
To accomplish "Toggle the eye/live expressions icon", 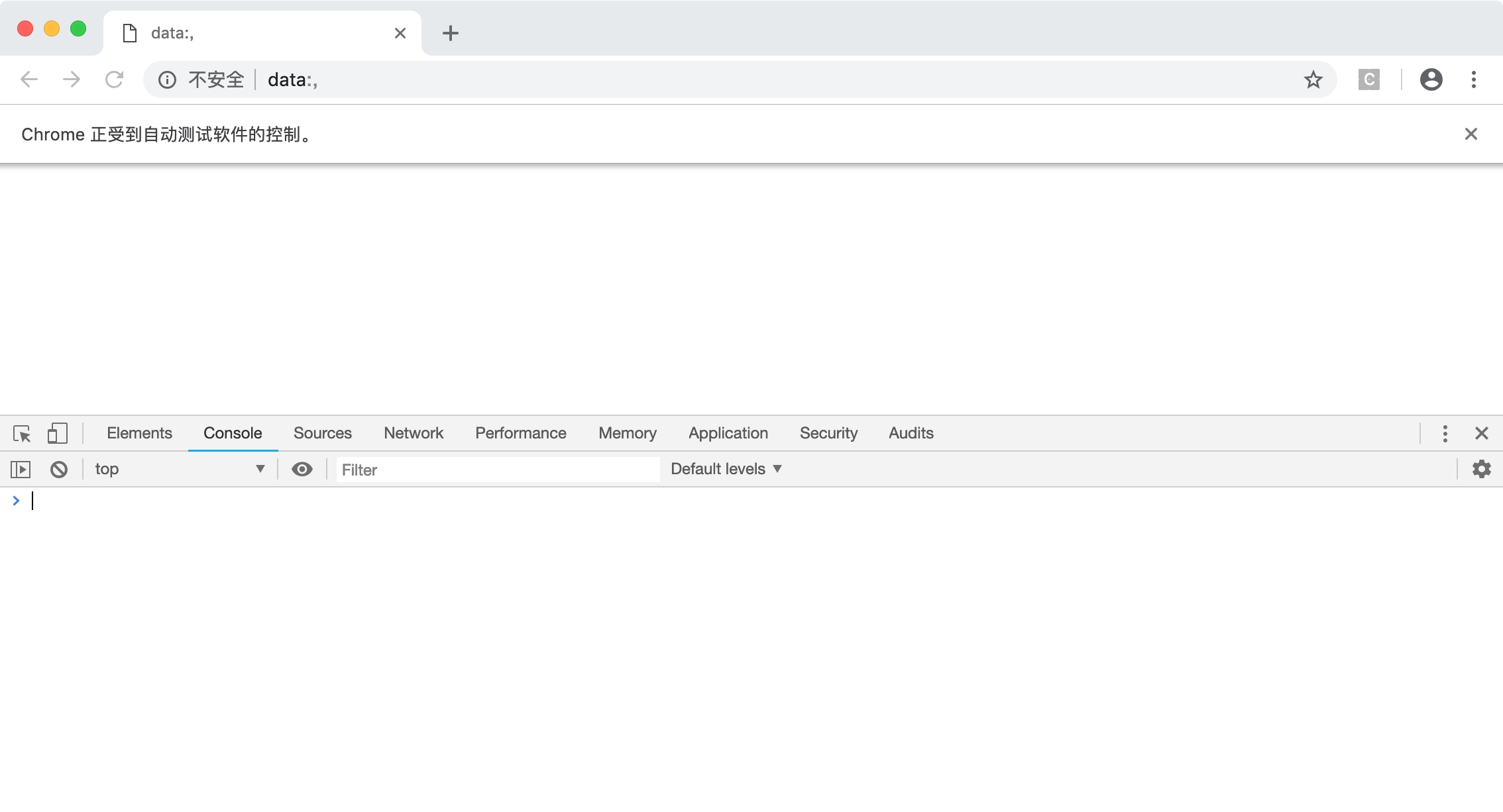I will coord(302,469).
